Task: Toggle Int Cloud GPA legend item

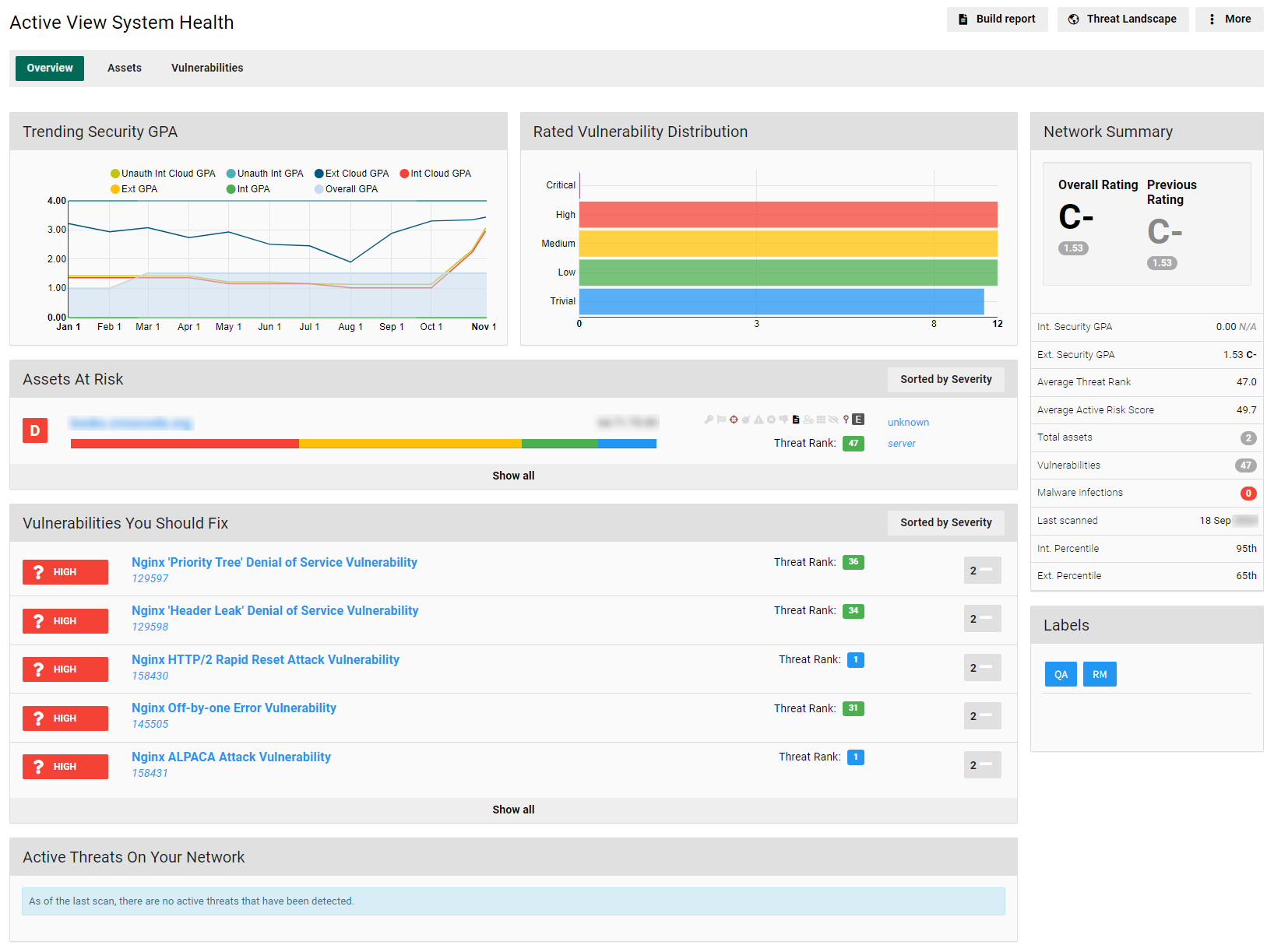Action: pos(436,174)
